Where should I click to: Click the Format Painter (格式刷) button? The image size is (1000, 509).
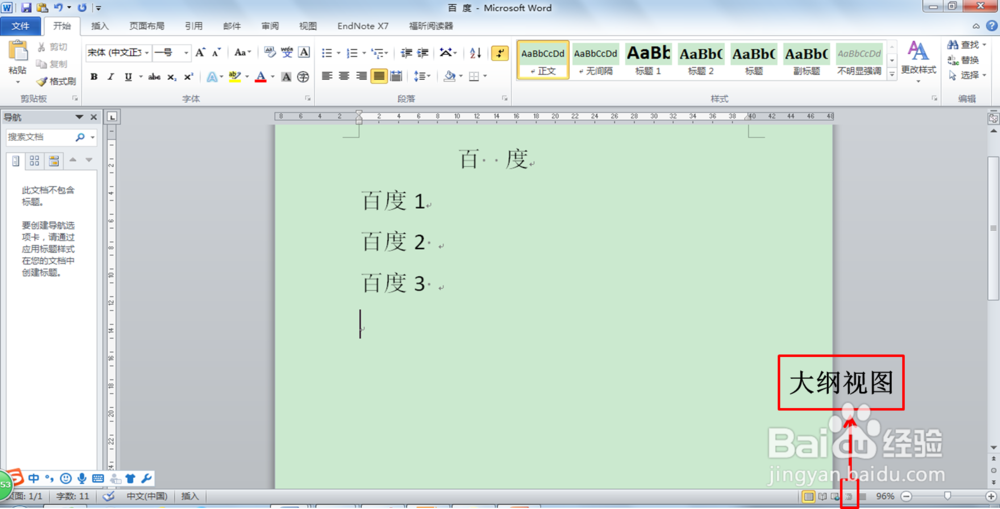(56, 82)
